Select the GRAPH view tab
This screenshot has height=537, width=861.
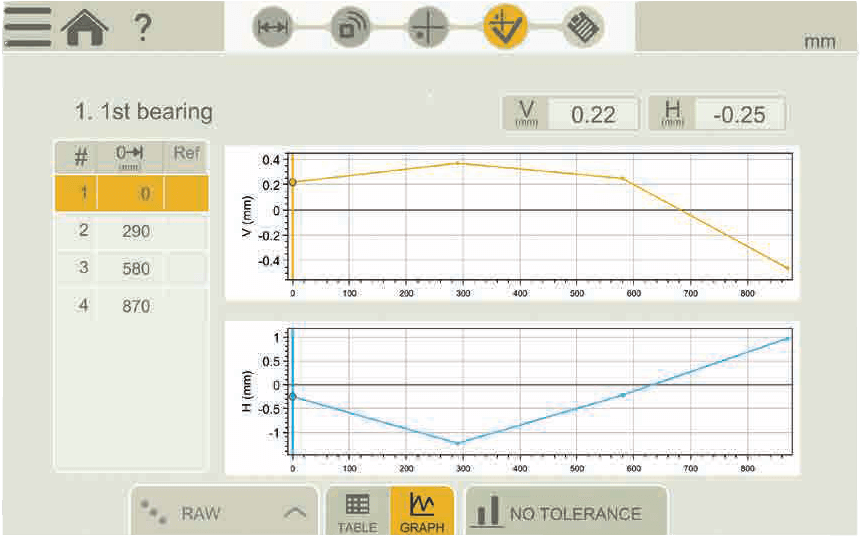(421, 512)
